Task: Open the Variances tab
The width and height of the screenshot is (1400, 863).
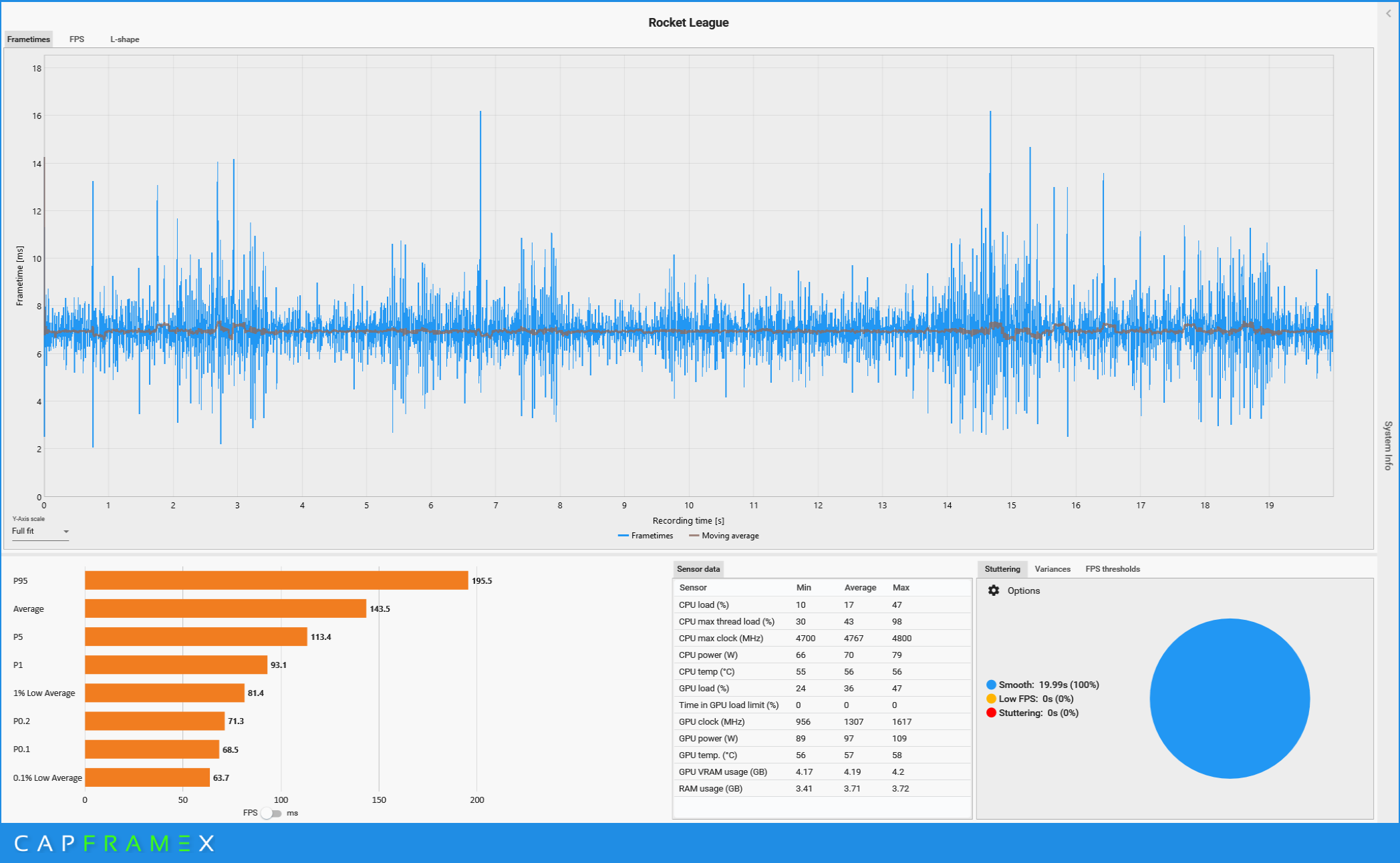Action: (x=1052, y=569)
